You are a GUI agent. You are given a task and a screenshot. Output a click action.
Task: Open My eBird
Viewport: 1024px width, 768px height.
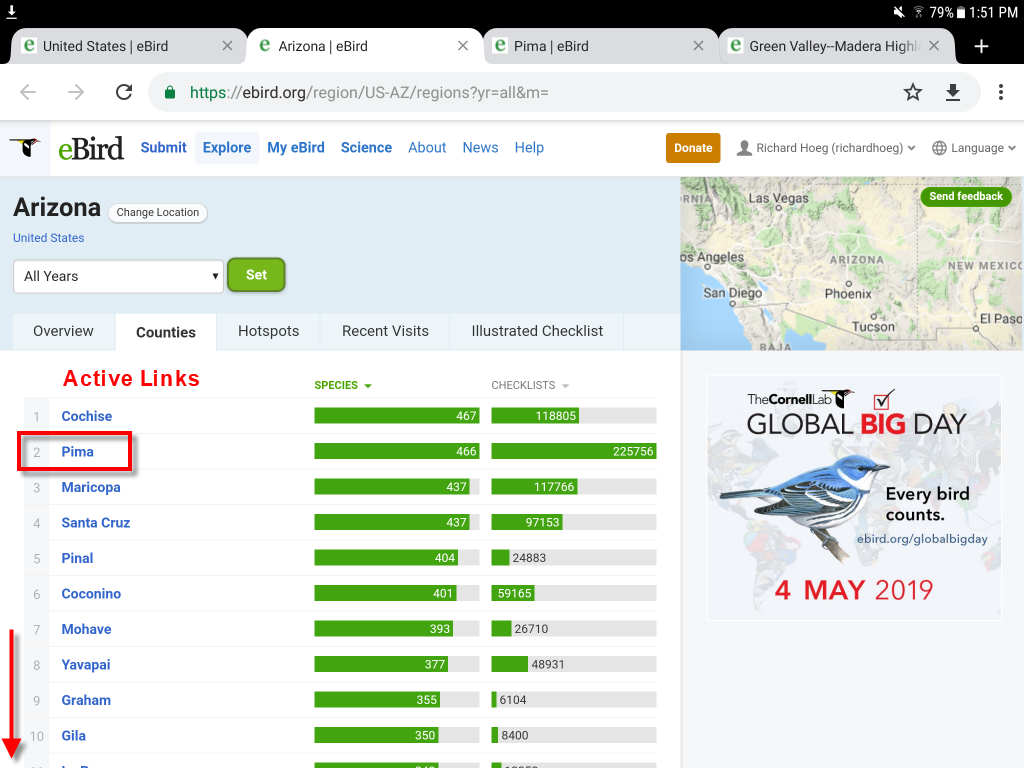coord(296,148)
